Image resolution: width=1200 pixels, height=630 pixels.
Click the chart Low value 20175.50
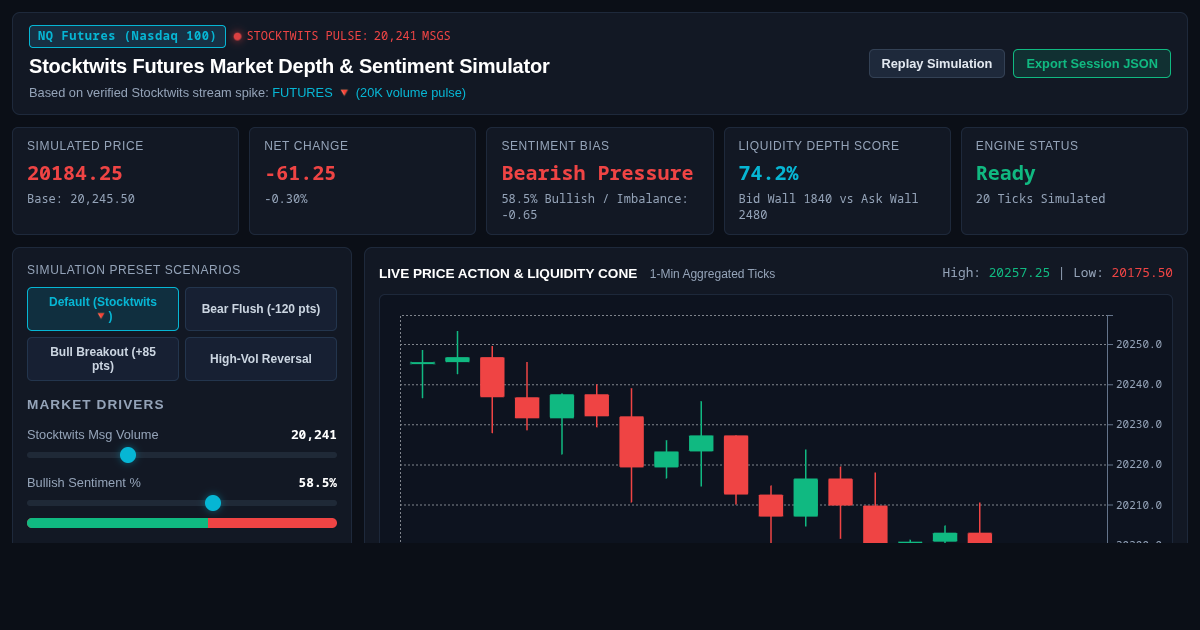[1142, 273]
